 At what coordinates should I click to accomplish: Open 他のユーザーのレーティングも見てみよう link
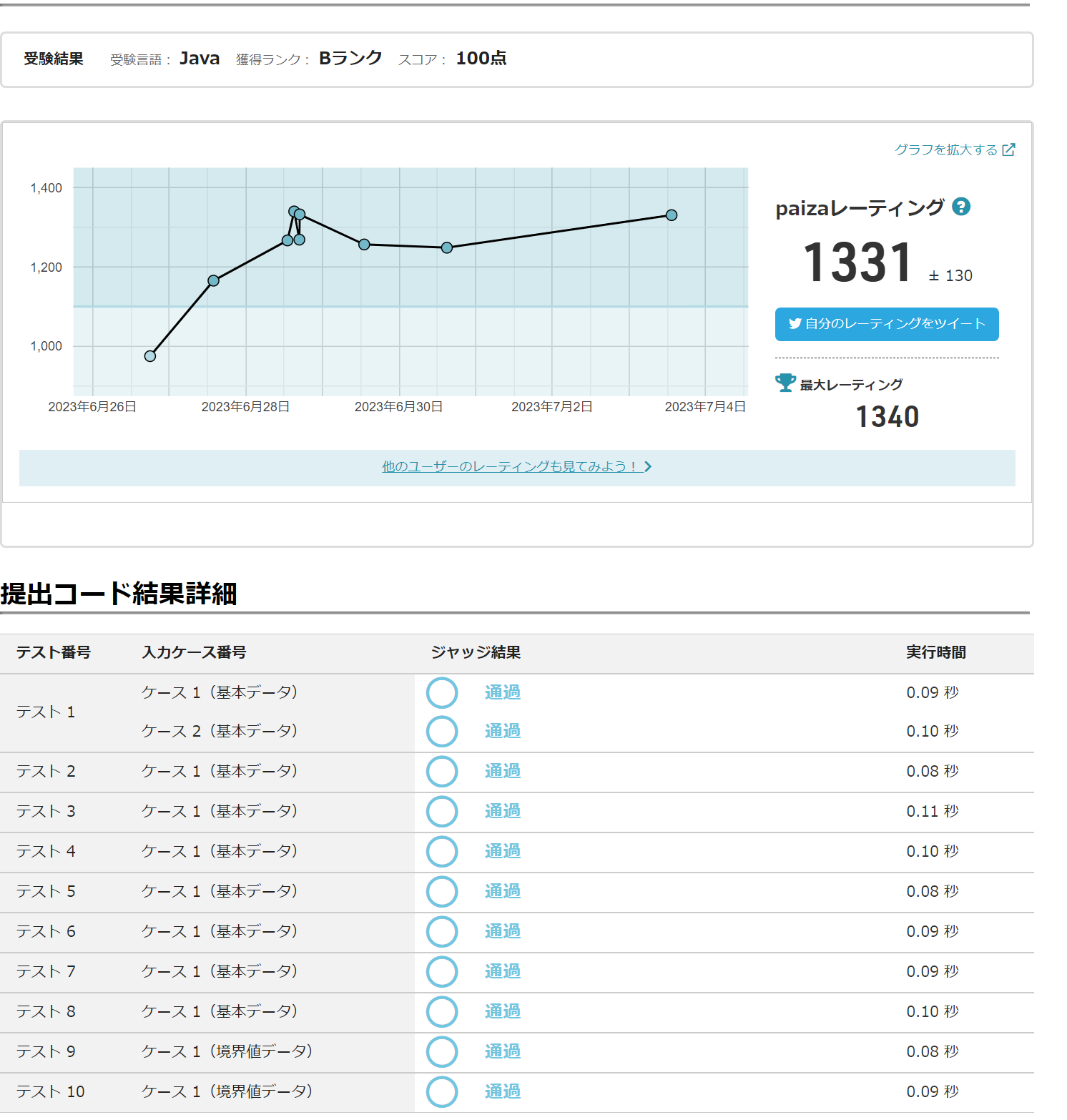tap(508, 466)
